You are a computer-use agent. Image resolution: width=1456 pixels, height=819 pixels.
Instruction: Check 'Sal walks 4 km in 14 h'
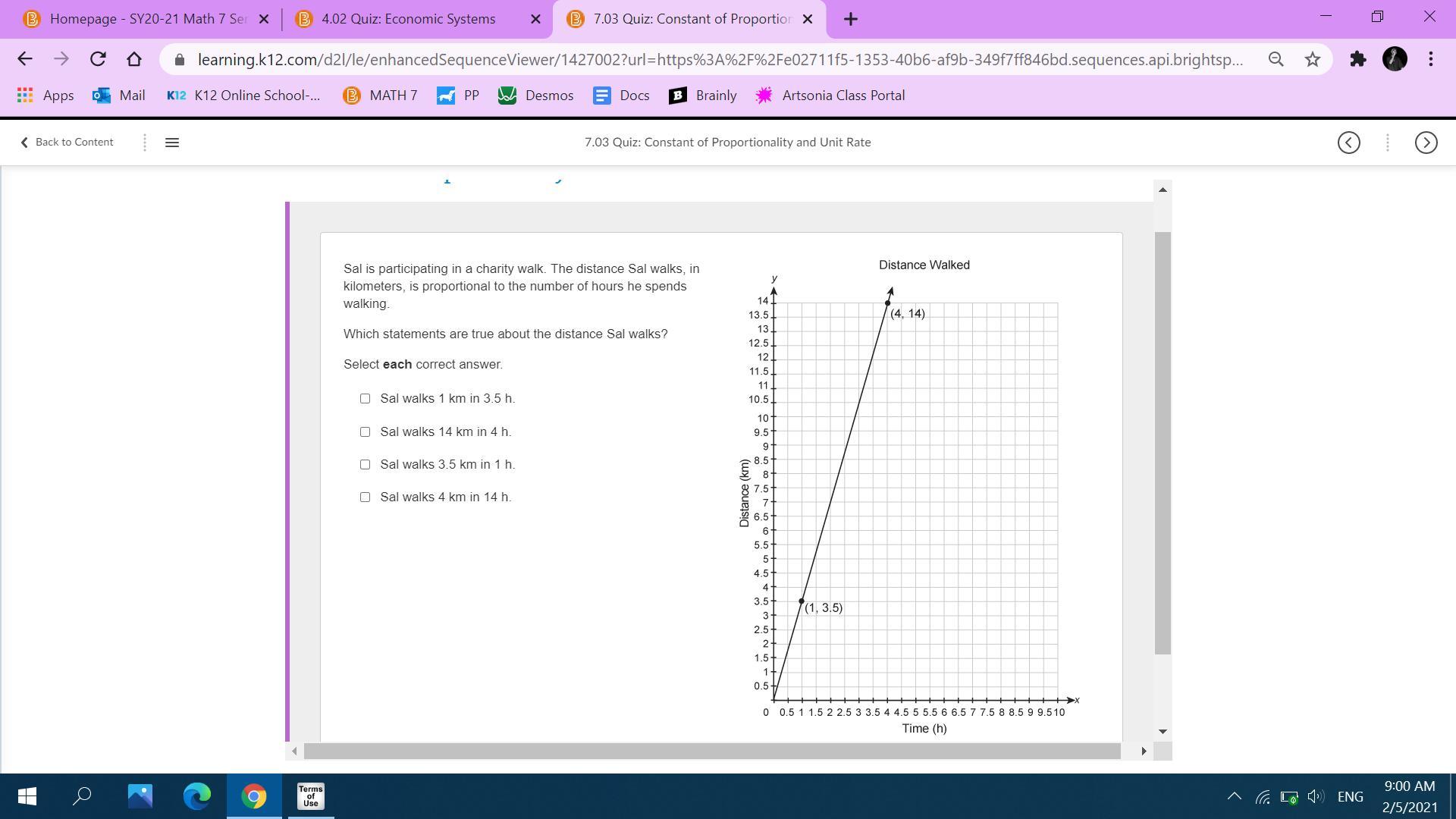click(365, 497)
